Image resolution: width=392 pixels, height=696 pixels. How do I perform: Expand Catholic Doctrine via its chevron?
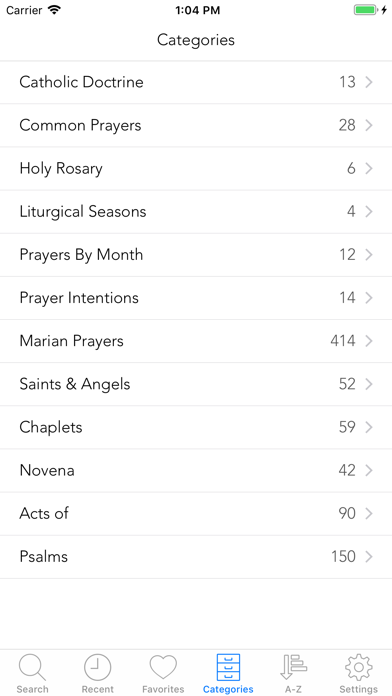point(368,82)
